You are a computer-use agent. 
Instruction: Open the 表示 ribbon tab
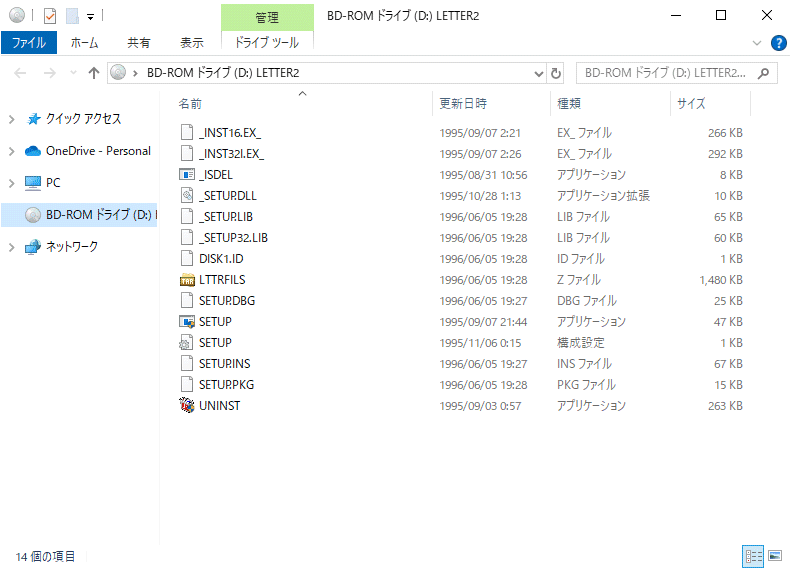click(192, 43)
